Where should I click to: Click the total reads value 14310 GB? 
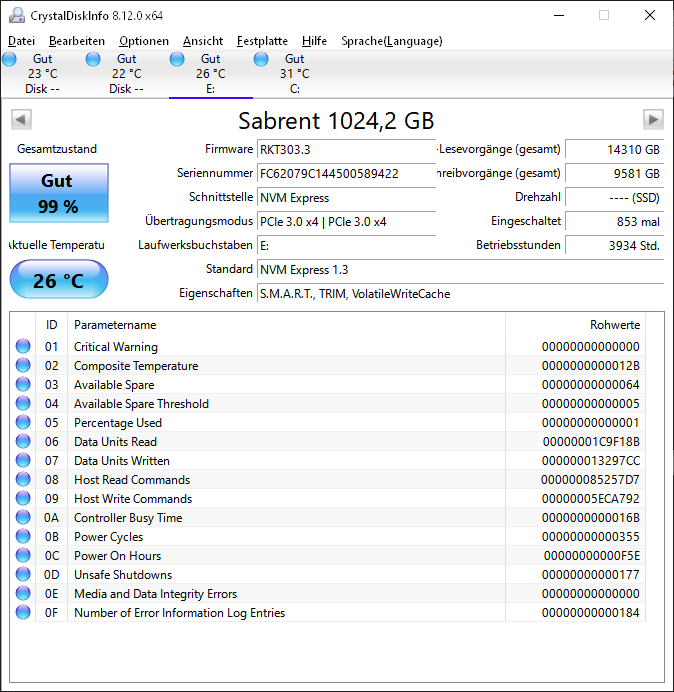tap(614, 150)
